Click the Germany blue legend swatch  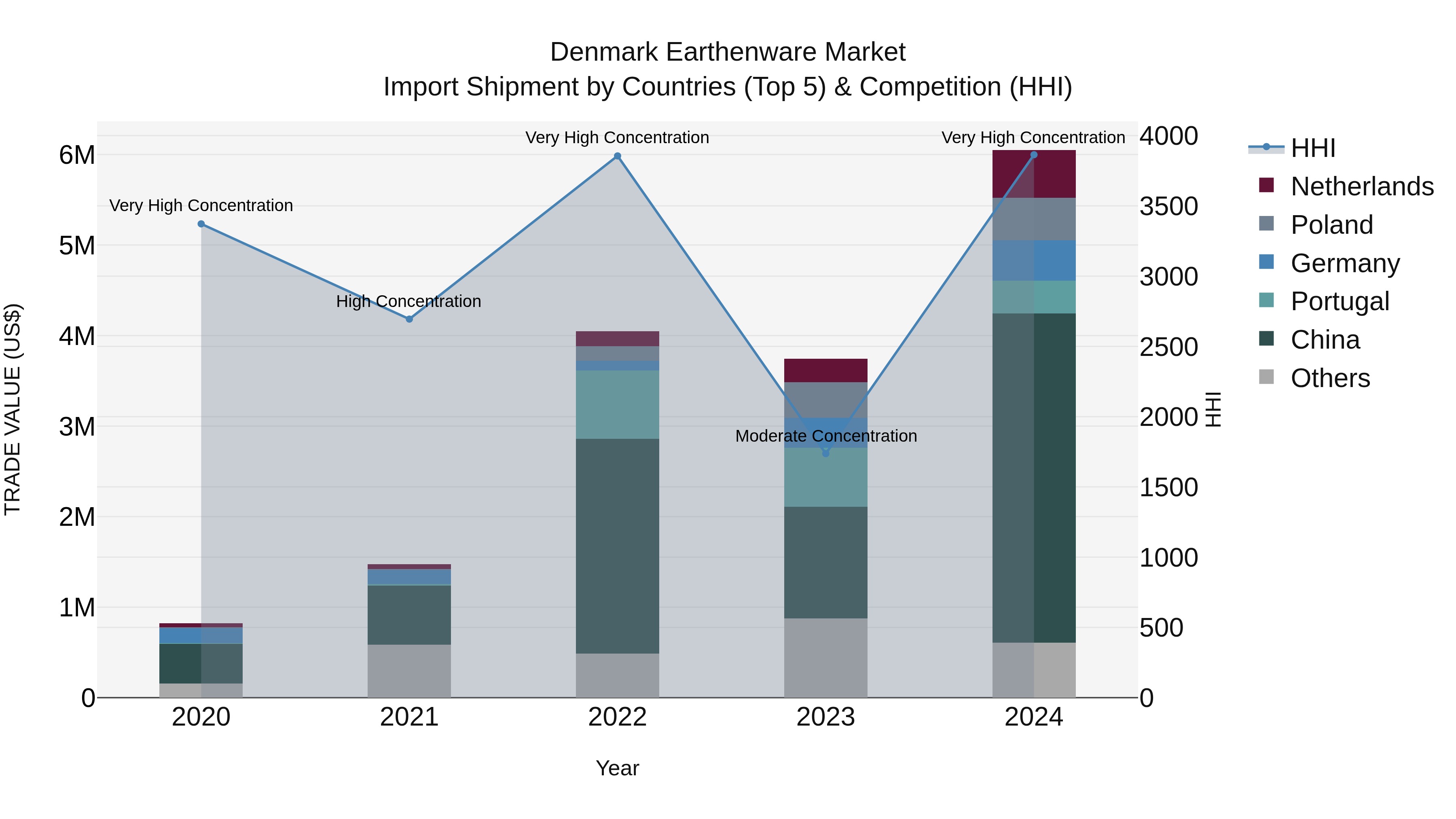1267,262
